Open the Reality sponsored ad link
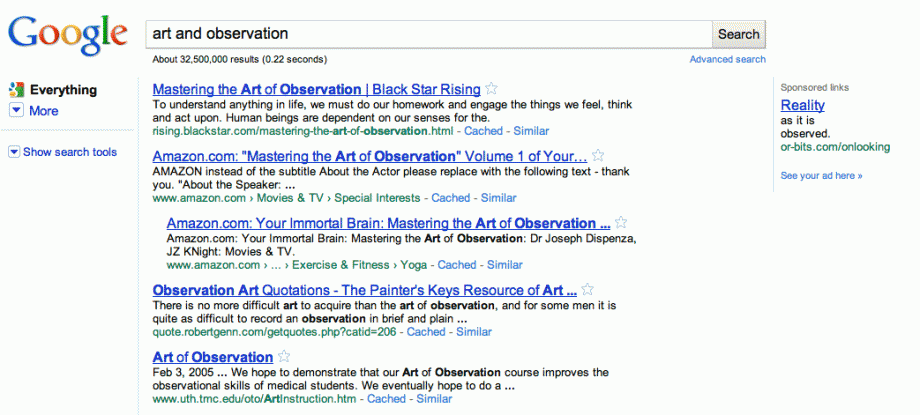Image resolution: width=920 pixels, height=415 pixels. [802, 106]
